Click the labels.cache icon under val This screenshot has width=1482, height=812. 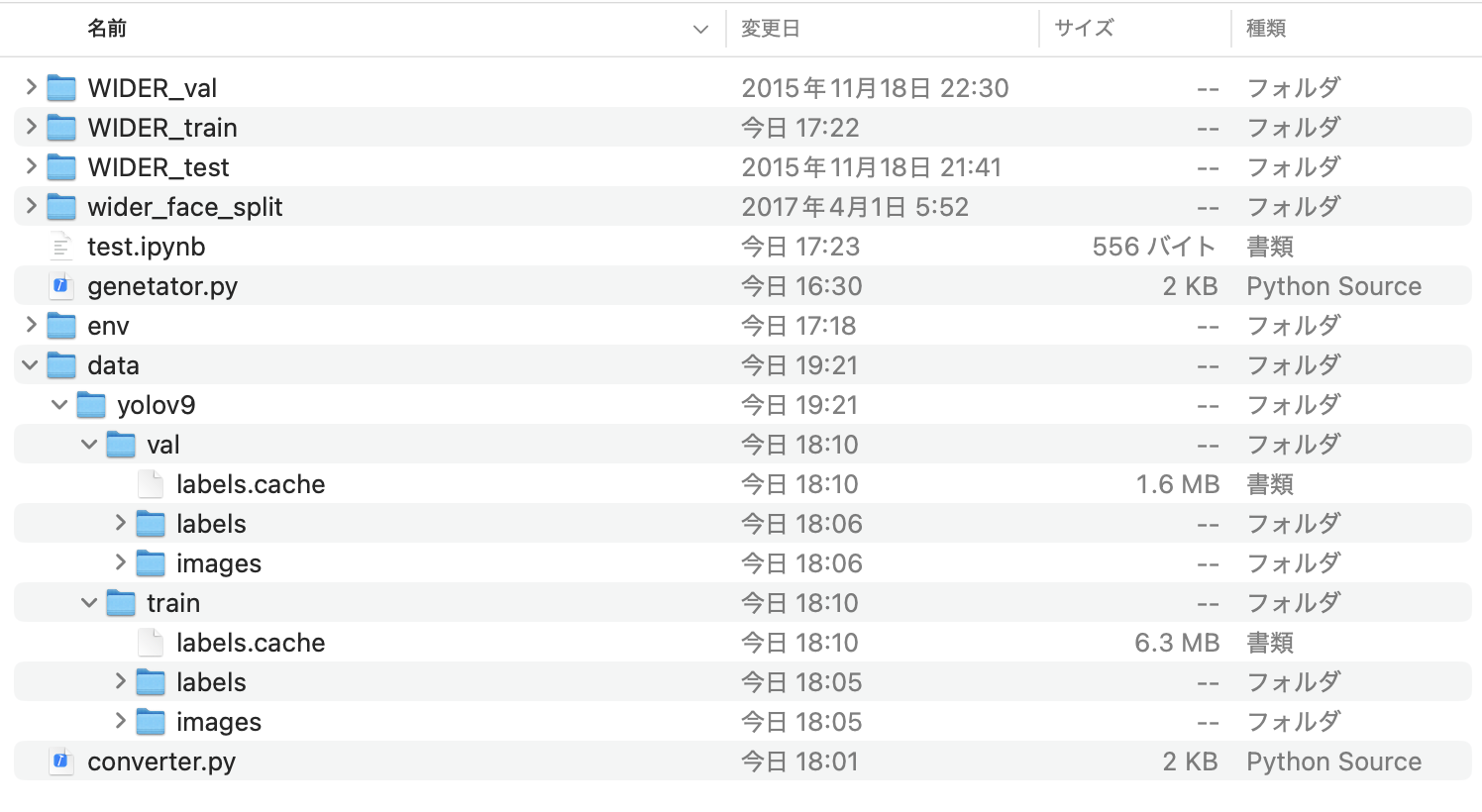pyautogui.click(x=150, y=483)
